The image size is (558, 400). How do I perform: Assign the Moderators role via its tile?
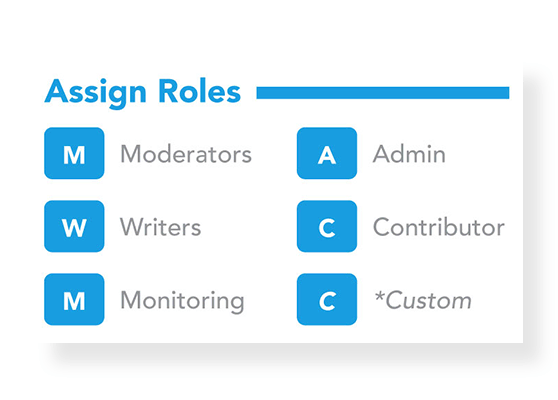74,153
